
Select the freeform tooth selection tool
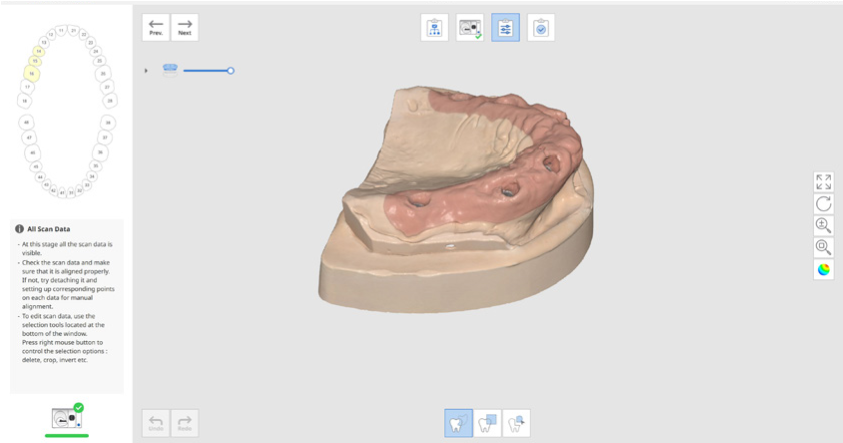click(x=459, y=423)
